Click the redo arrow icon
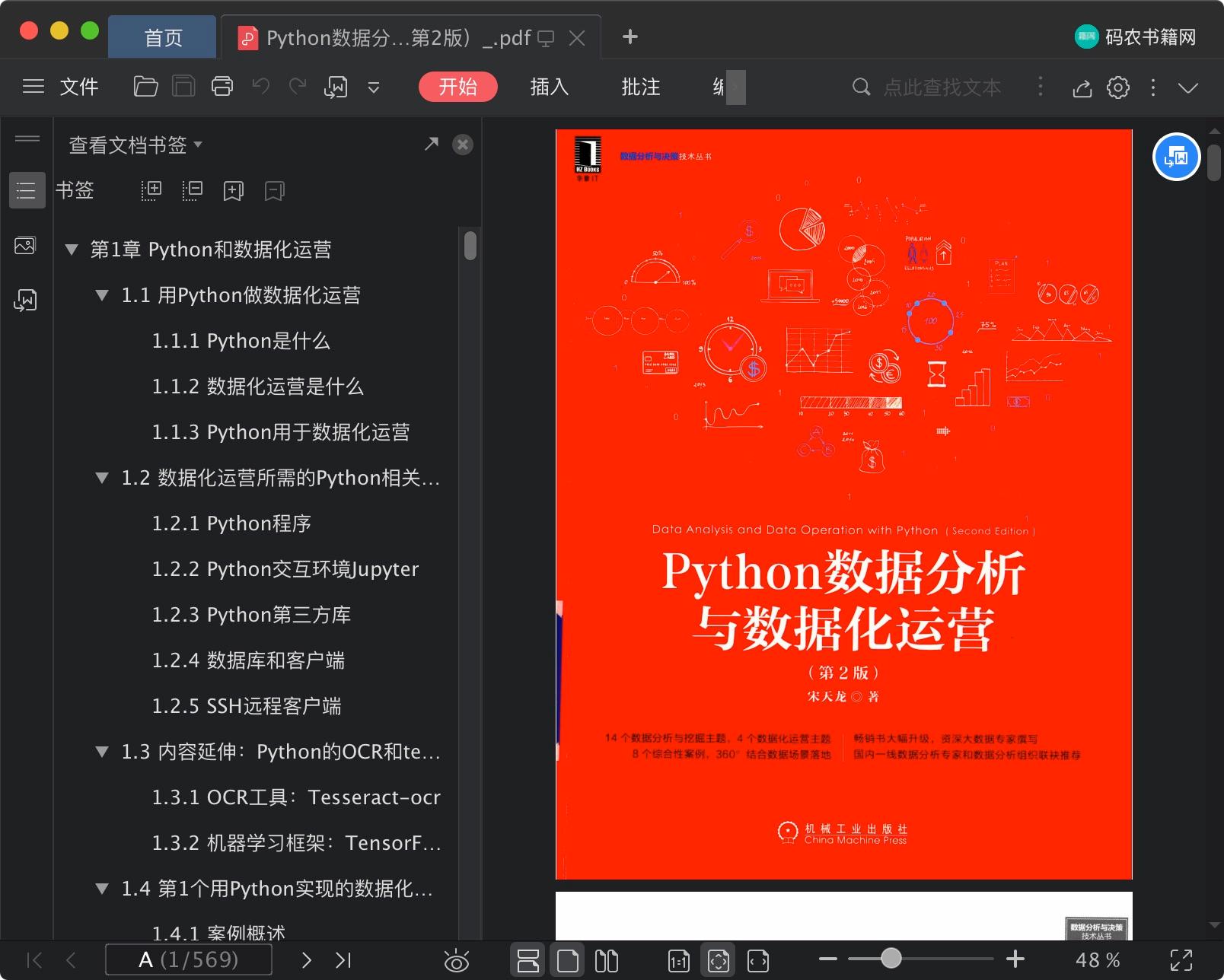The height and width of the screenshot is (980, 1224). (x=298, y=87)
